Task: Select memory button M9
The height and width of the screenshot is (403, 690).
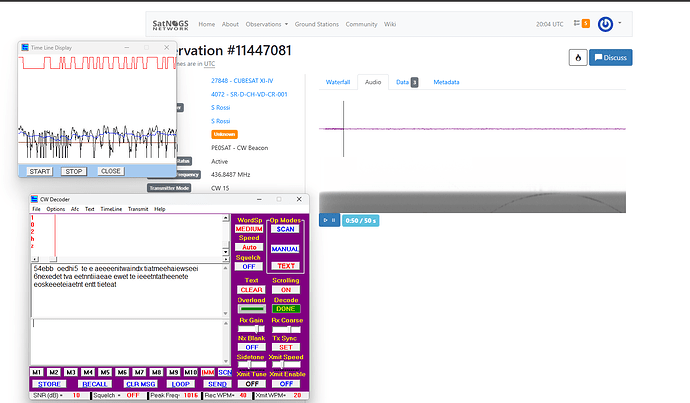Action: coord(173,372)
